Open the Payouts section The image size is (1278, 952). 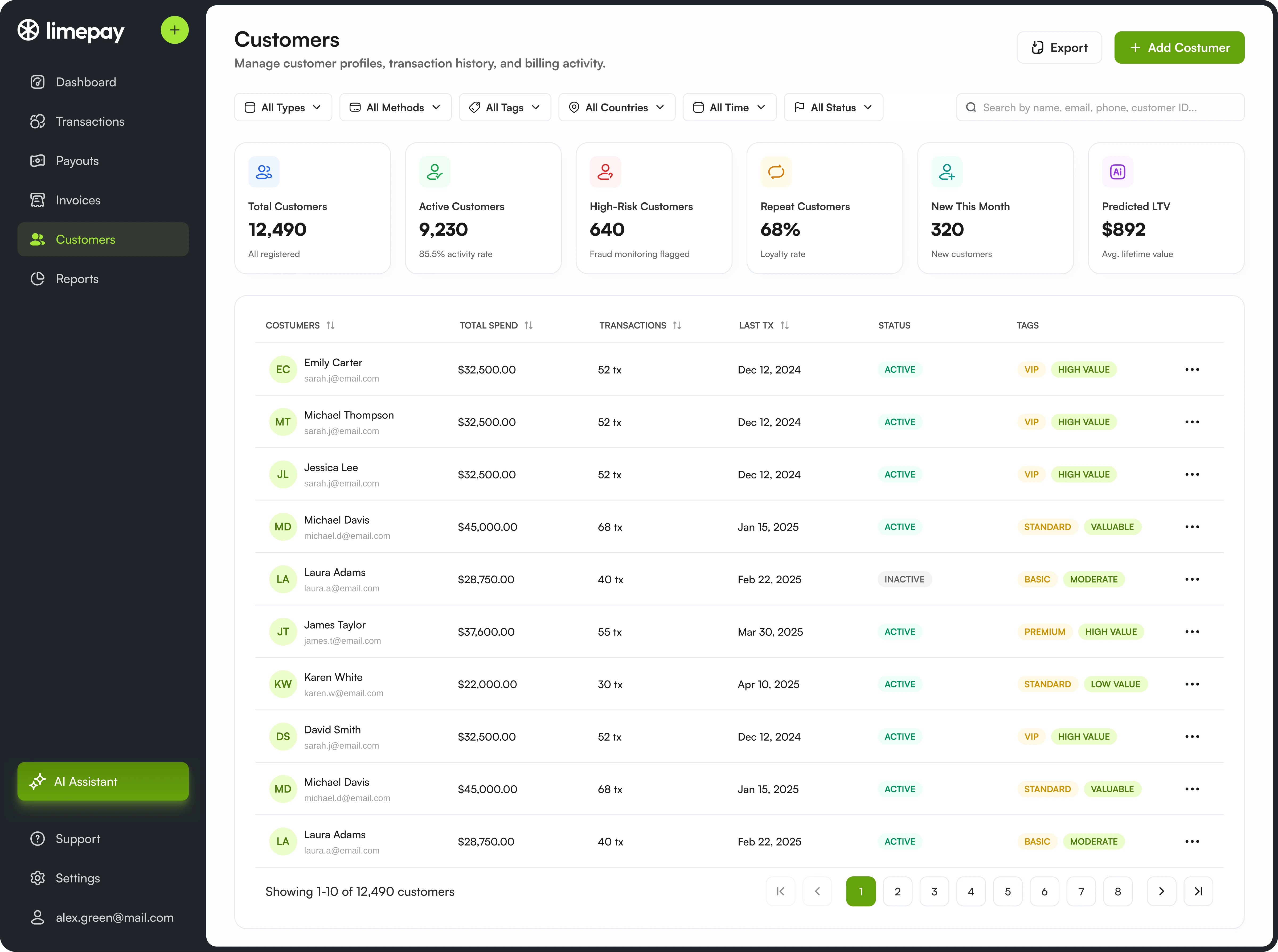pyautogui.click(x=103, y=161)
